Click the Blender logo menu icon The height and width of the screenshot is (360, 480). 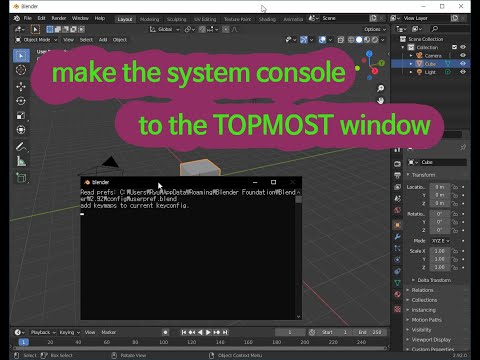17,18
